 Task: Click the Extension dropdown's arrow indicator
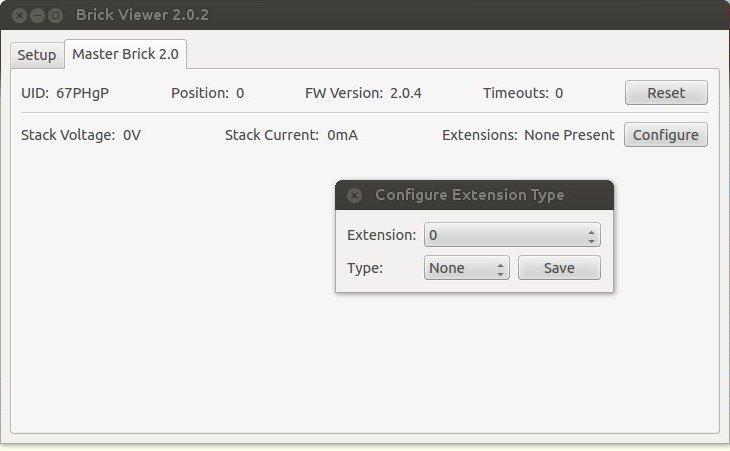pyautogui.click(x=591, y=236)
